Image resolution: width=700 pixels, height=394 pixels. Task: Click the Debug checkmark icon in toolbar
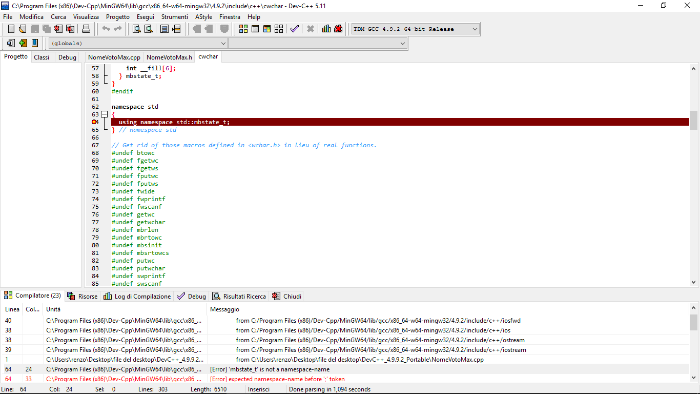pos(294,29)
